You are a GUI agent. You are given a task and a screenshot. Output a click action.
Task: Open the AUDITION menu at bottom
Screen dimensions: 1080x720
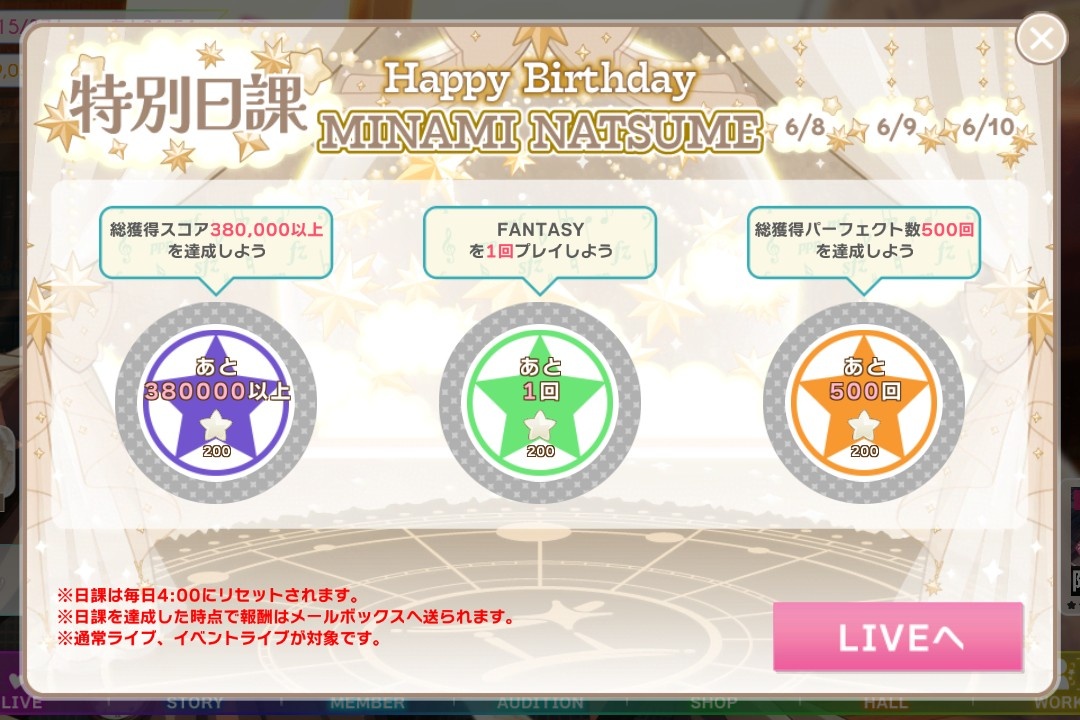point(540,703)
